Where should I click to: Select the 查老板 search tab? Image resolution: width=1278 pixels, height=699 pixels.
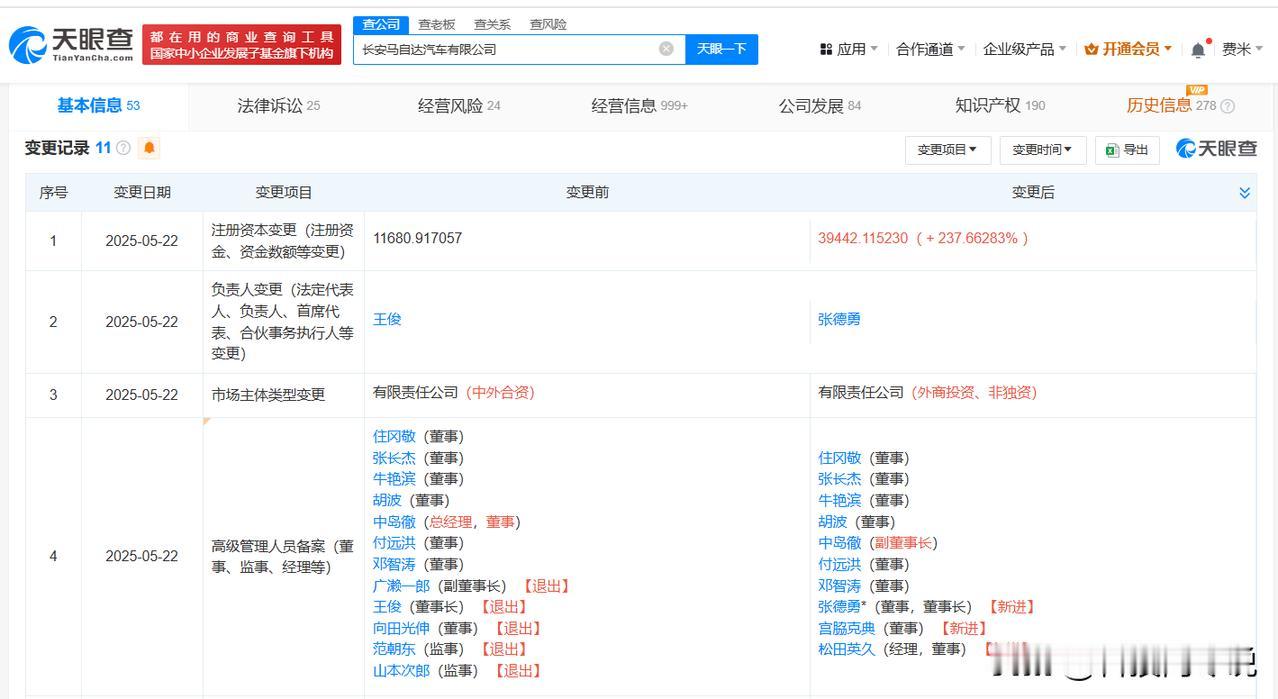[x=436, y=24]
